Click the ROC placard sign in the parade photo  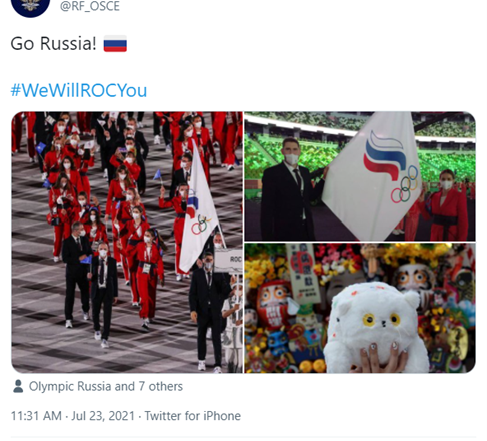tap(229, 261)
